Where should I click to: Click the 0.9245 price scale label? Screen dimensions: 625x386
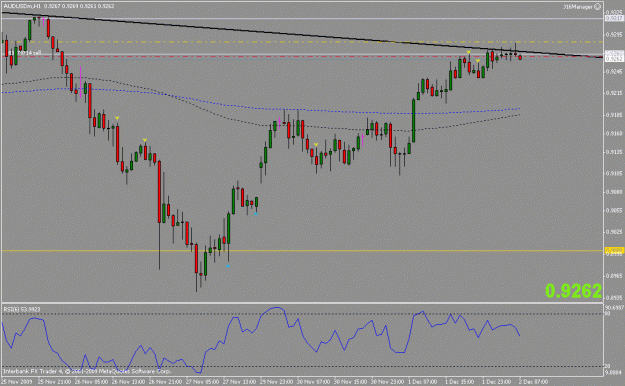click(x=614, y=72)
